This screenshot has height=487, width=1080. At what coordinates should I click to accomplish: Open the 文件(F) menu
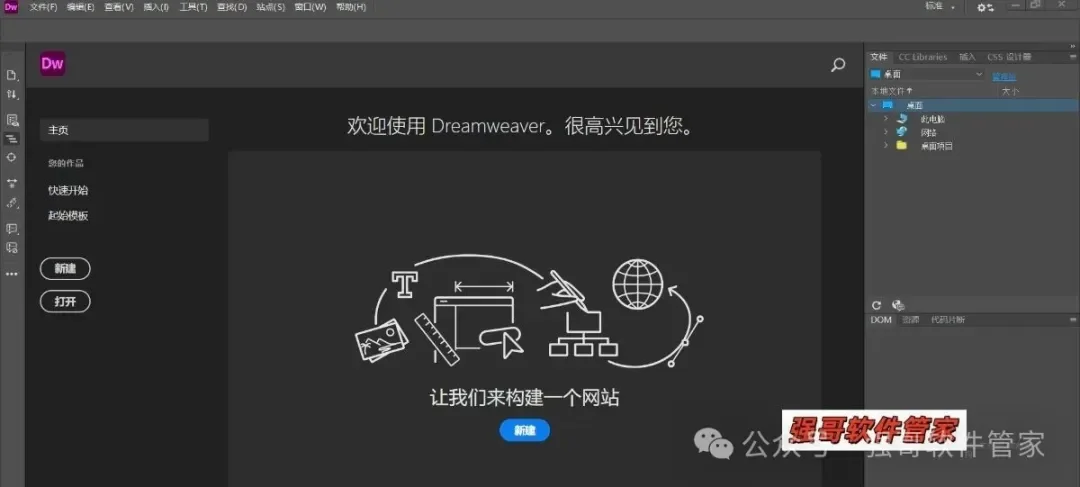(43, 7)
